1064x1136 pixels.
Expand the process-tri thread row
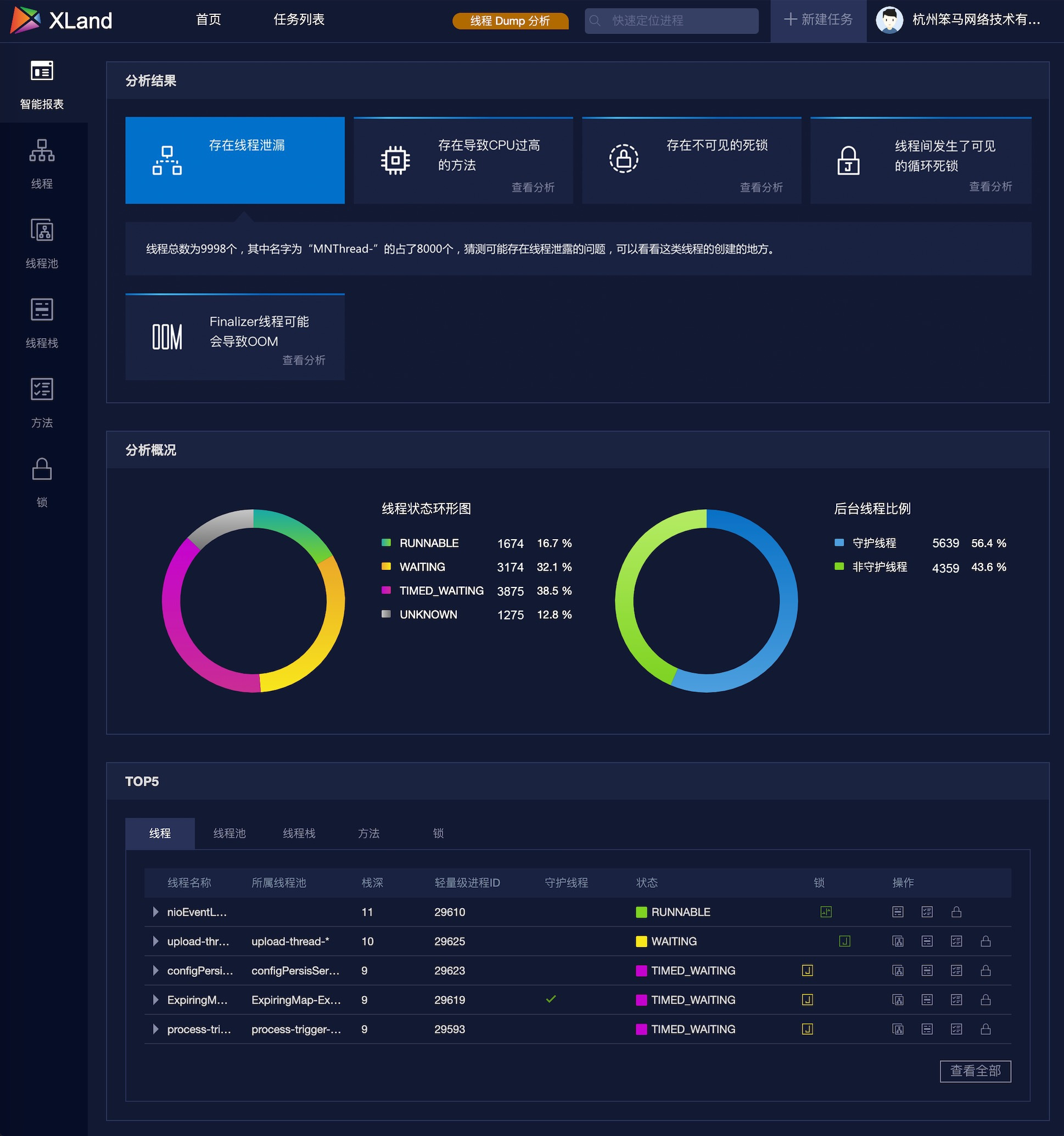[155, 1029]
